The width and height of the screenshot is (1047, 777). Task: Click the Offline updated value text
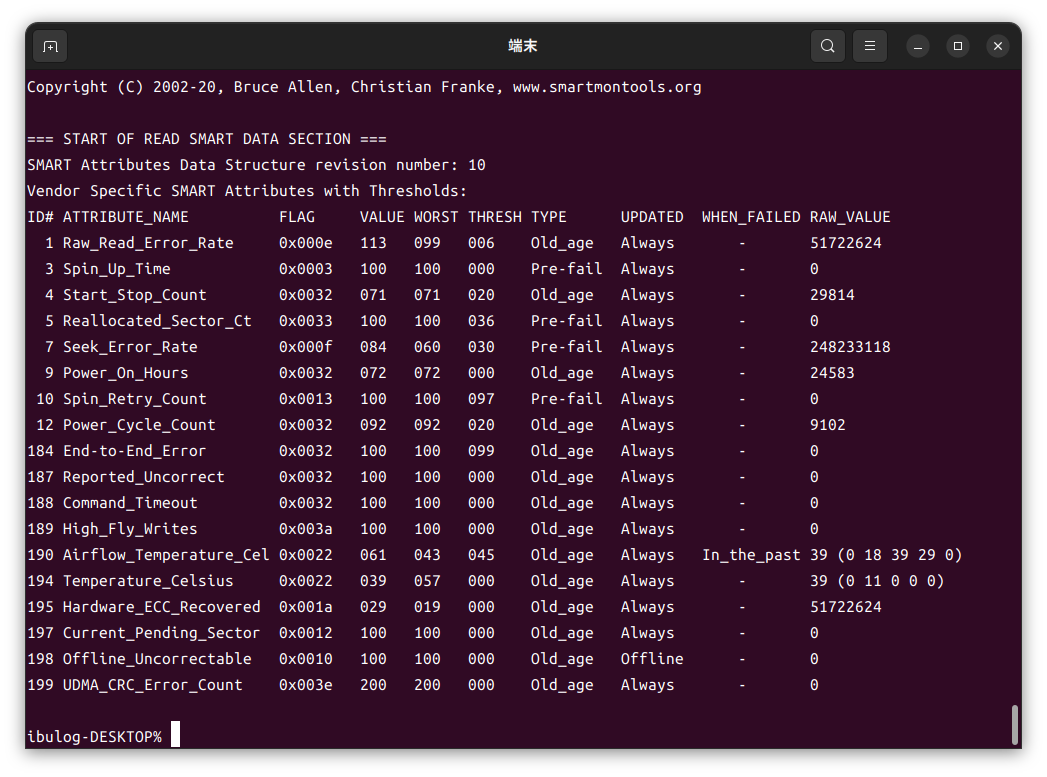point(651,659)
